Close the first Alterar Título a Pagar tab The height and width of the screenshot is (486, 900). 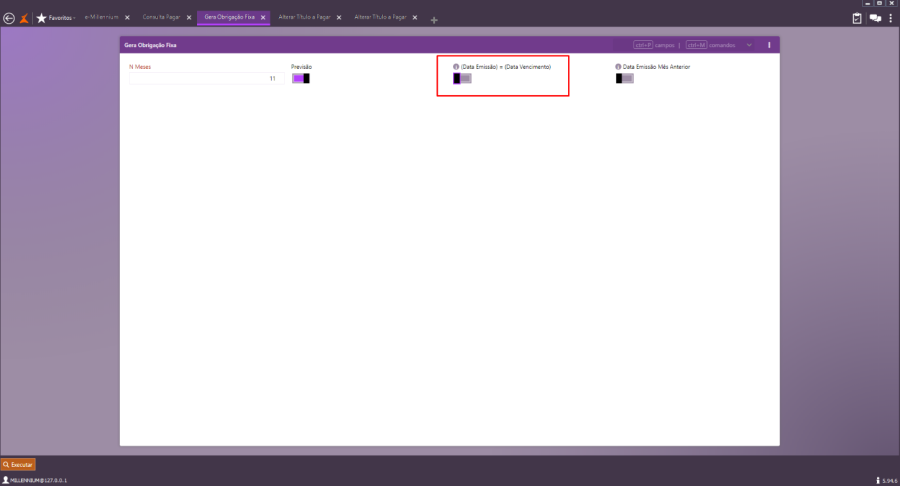click(x=339, y=18)
